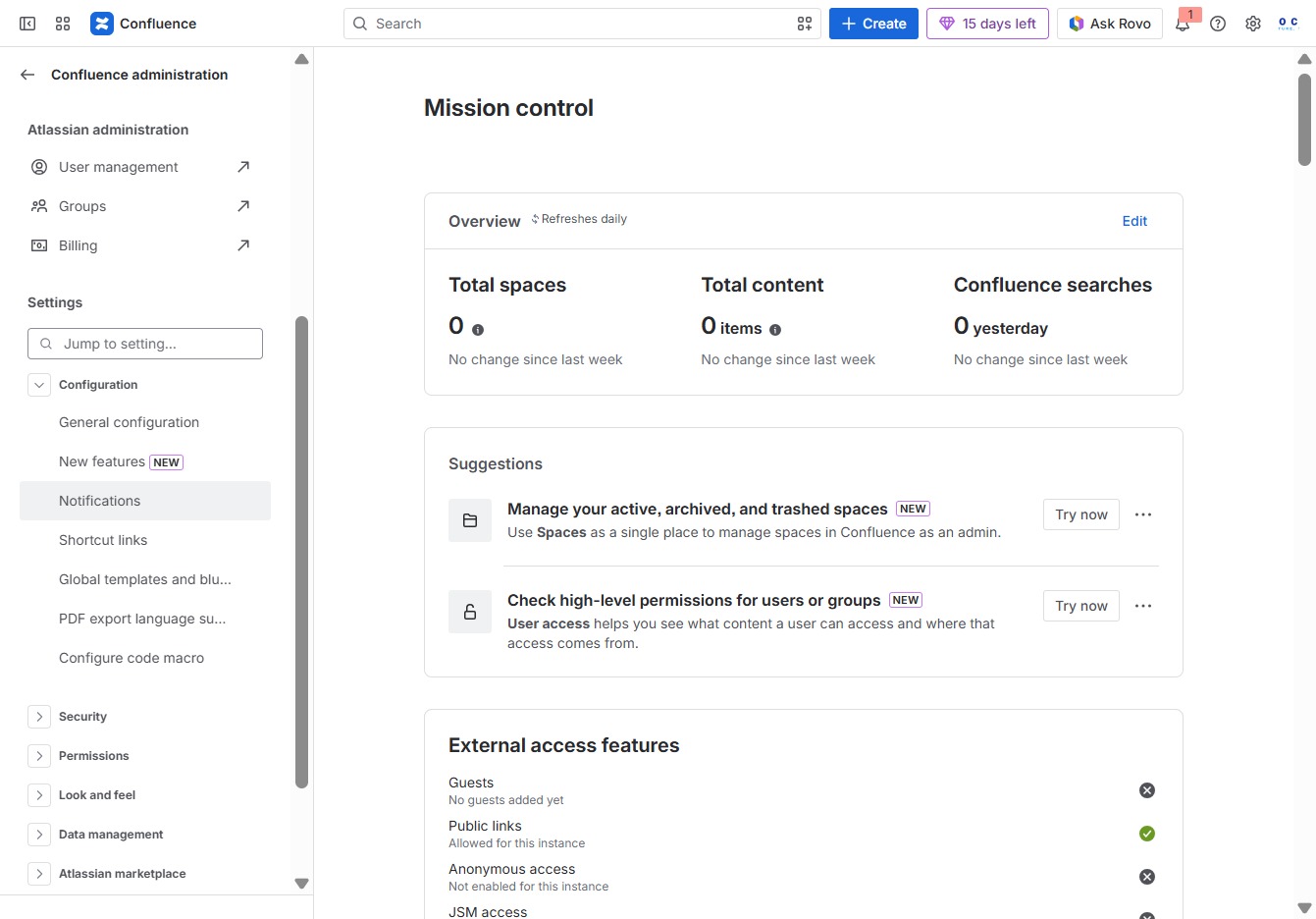Click the Public links green check icon
Image resolution: width=1316 pixels, height=919 pixels.
[x=1147, y=834]
